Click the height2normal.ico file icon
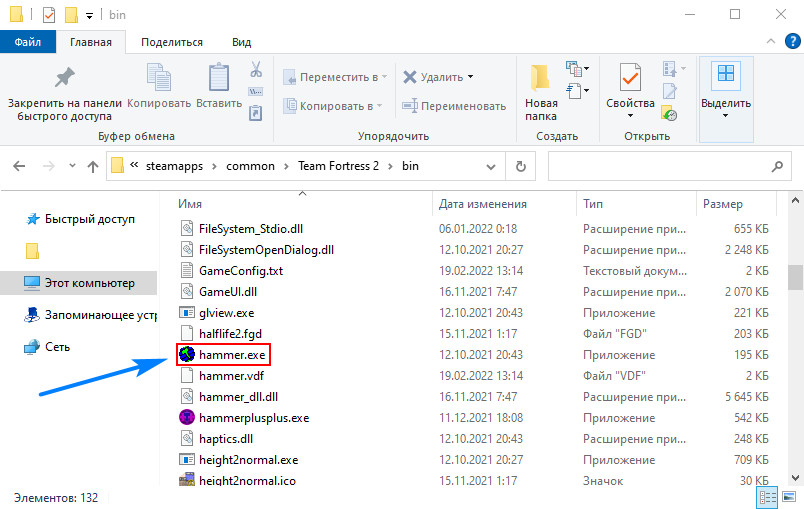Viewport: 804px width, 509px height. (187, 480)
